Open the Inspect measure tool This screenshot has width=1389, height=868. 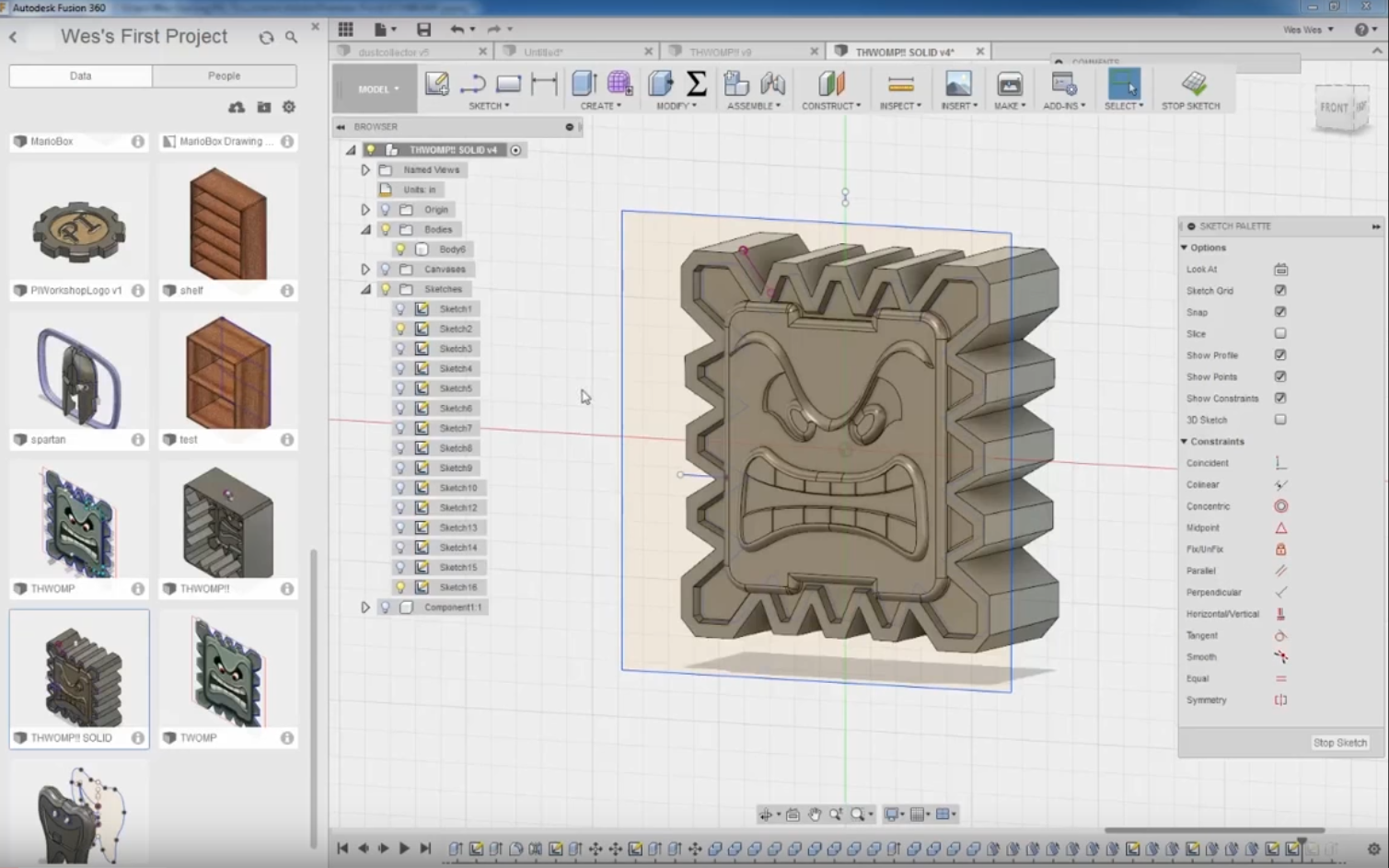[x=900, y=85]
